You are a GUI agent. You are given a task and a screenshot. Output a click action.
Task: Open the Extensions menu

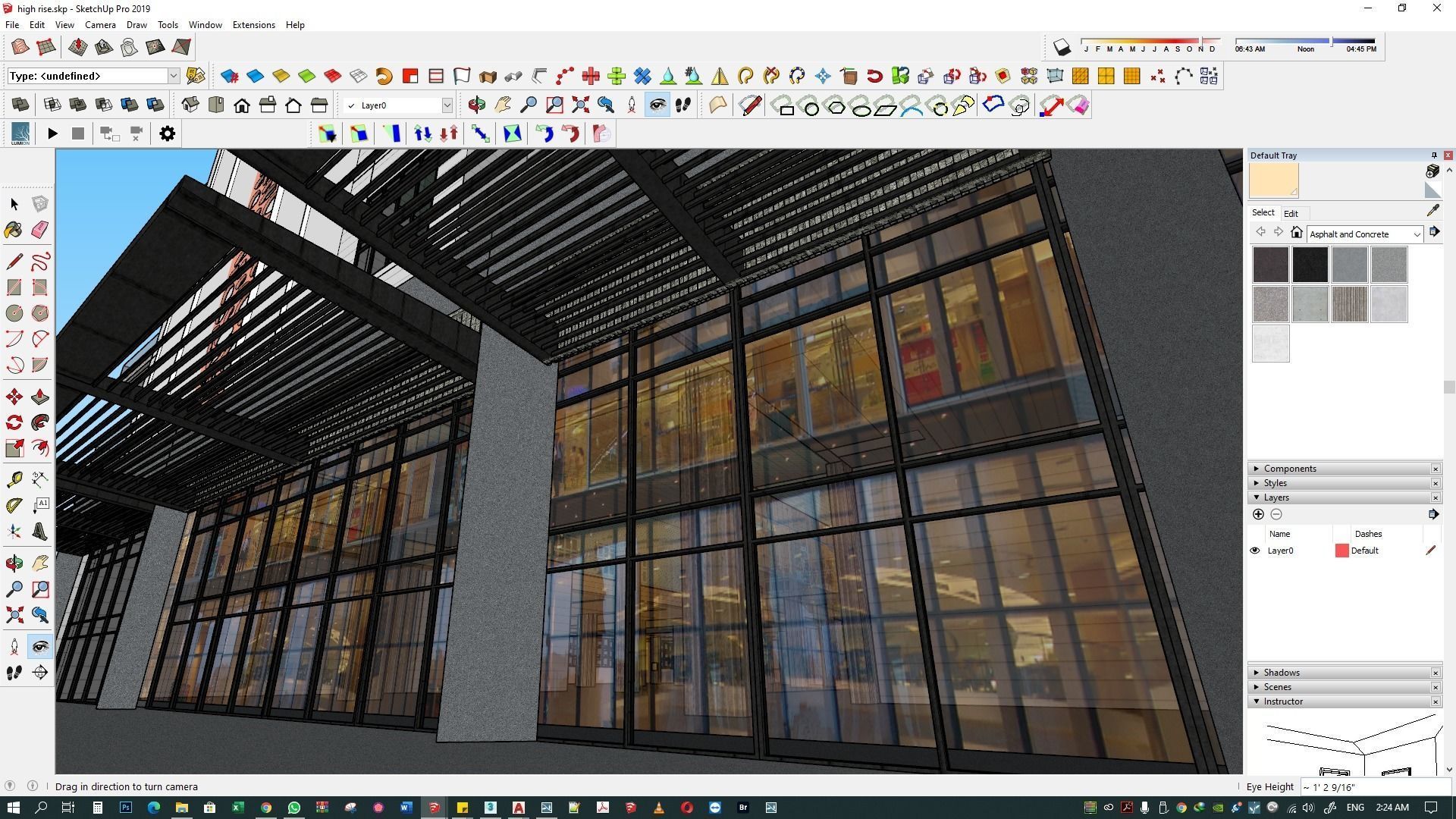[x=253, y=25]
